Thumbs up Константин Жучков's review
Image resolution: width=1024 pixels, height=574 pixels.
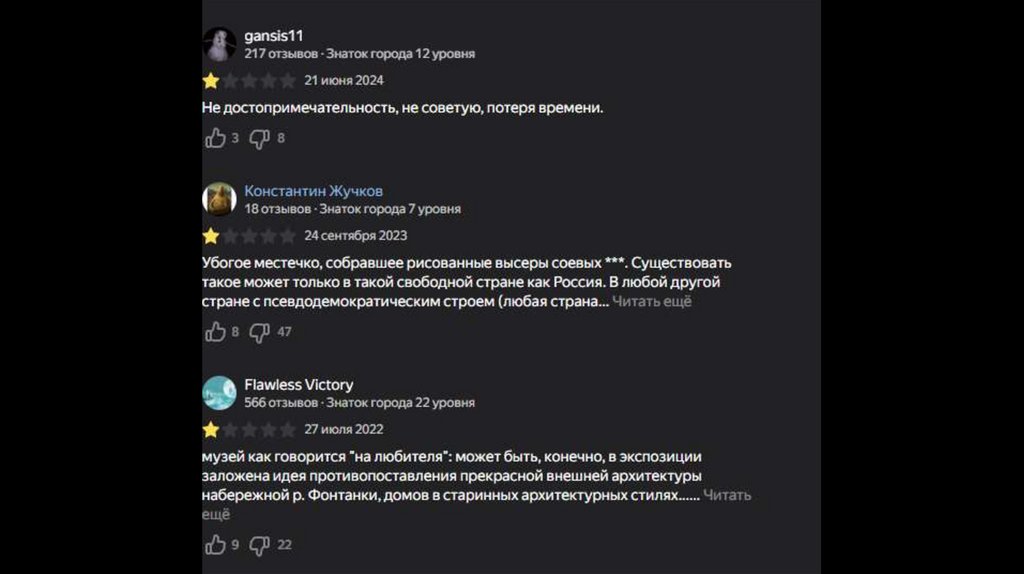click(x=215, y=331)
